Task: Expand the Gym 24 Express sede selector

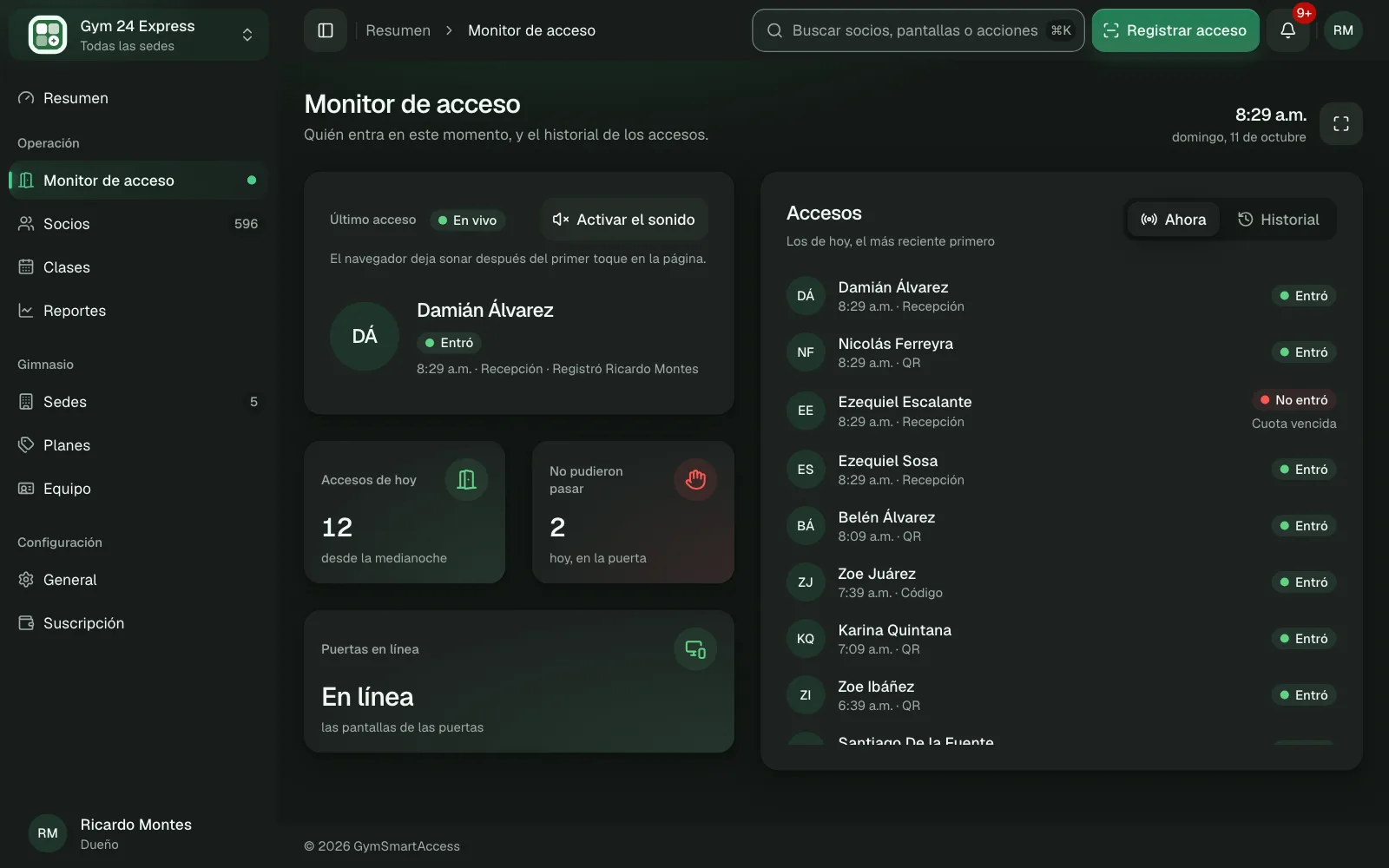Action: [139, 35]
